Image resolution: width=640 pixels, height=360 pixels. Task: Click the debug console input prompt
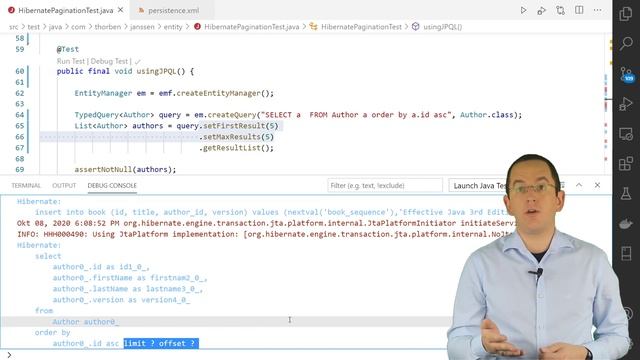point(229,355)
